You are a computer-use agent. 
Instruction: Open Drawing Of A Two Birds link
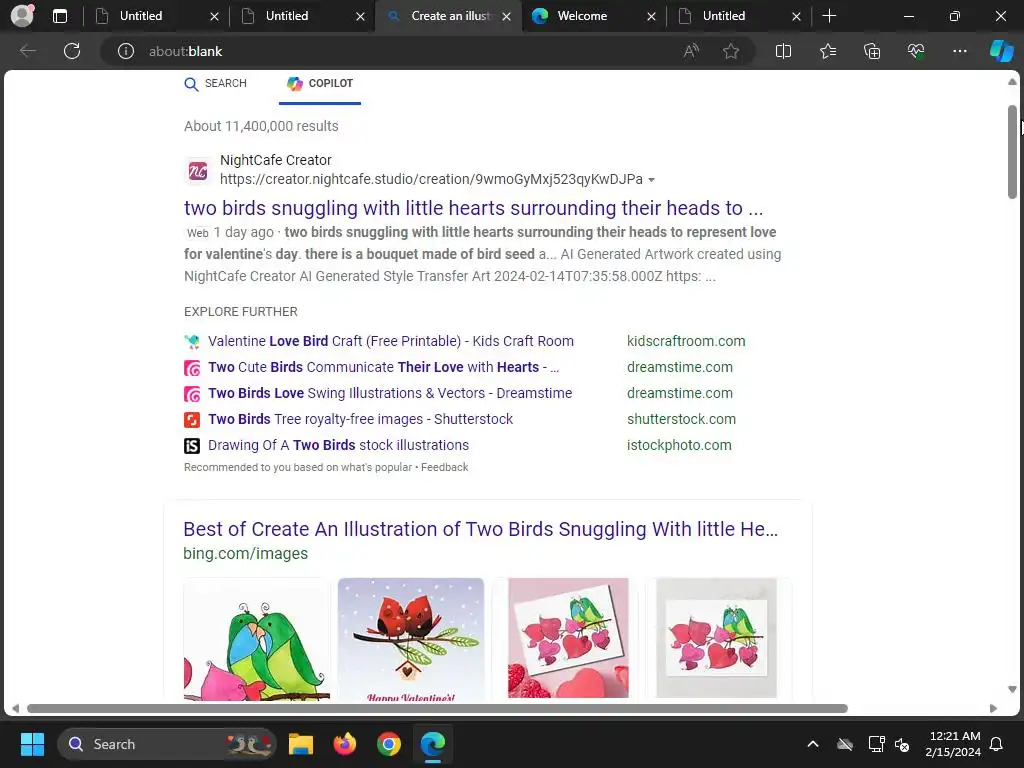click(x=338, y=445)
